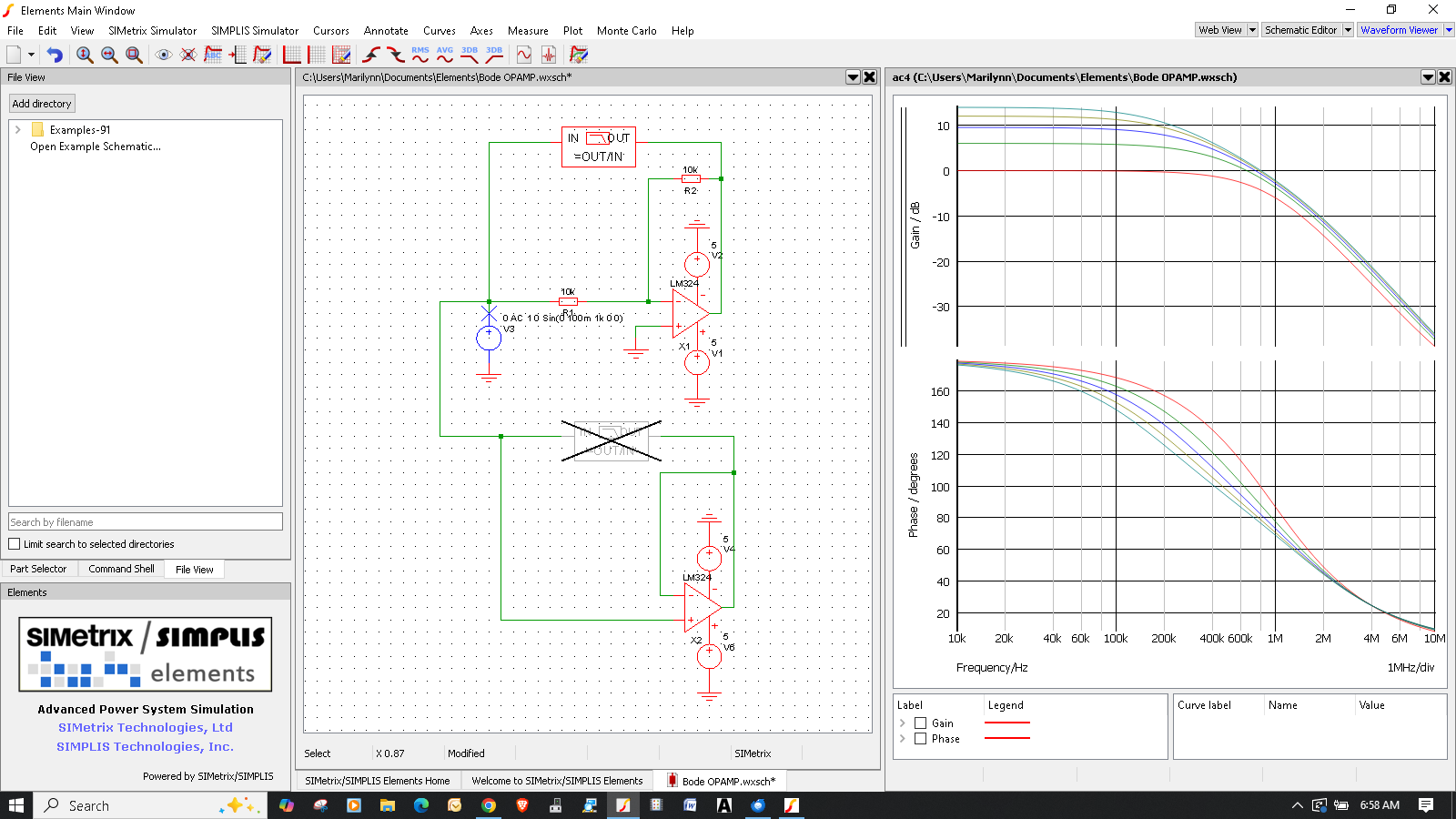Click the edit axis pencil grid icon

[341, 55]
